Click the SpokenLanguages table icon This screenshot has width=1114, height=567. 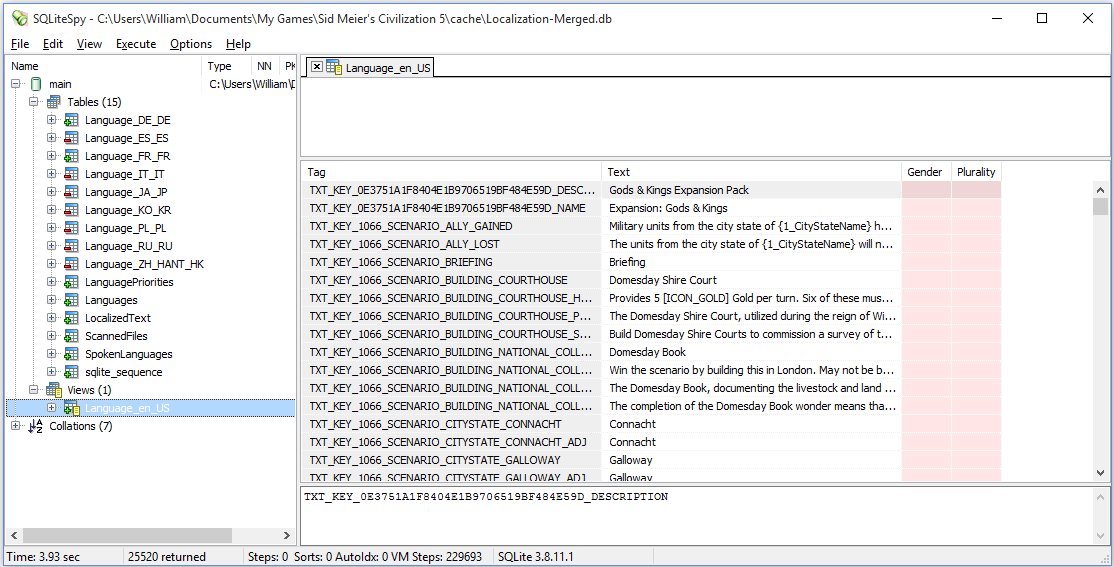click(x=71, y=354)
